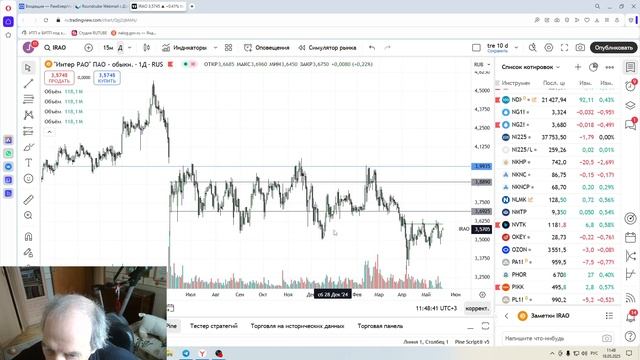Switch to Тестер стратегий tab
Image resolution: width=640 pixels, height=360 pixels.
click(213, 326)
